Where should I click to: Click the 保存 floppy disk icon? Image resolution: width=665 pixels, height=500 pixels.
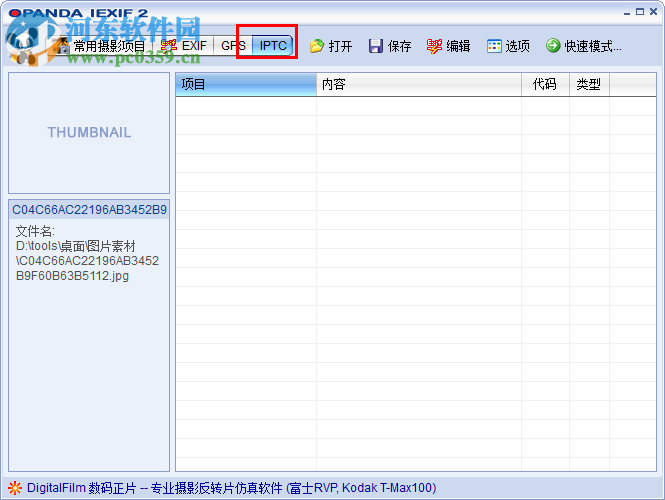tap(376, 46)
